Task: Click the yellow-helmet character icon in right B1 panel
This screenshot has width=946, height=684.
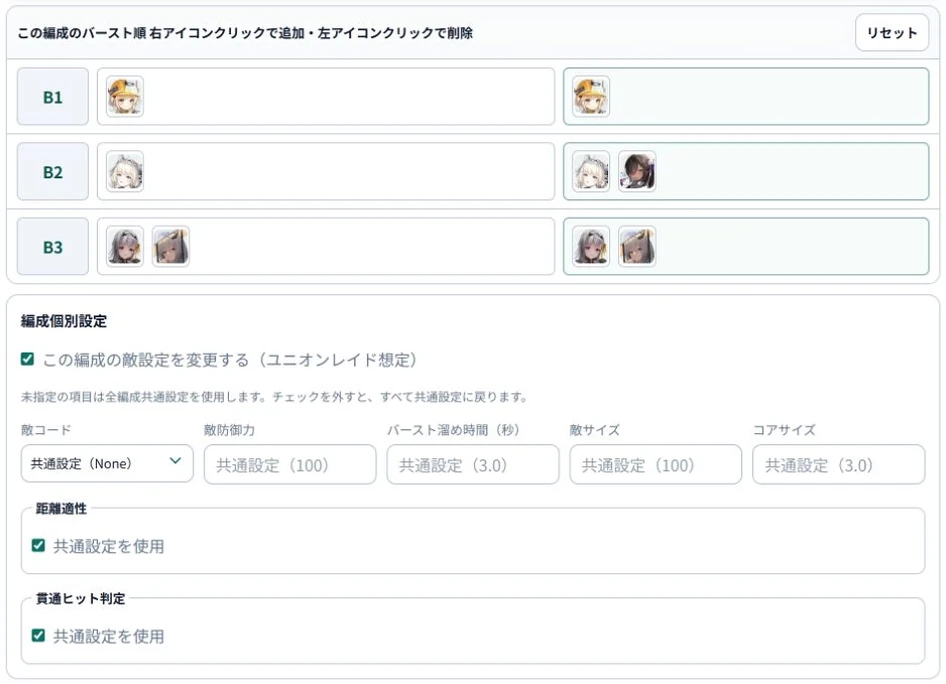Action: point(591,97)
